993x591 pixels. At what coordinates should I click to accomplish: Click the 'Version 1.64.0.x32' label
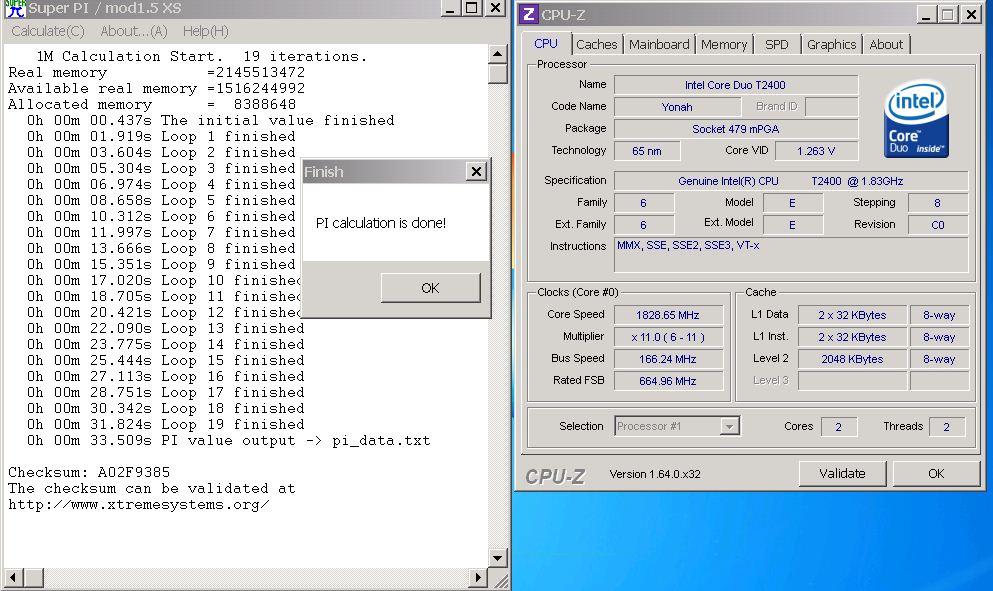pos(655,474)
